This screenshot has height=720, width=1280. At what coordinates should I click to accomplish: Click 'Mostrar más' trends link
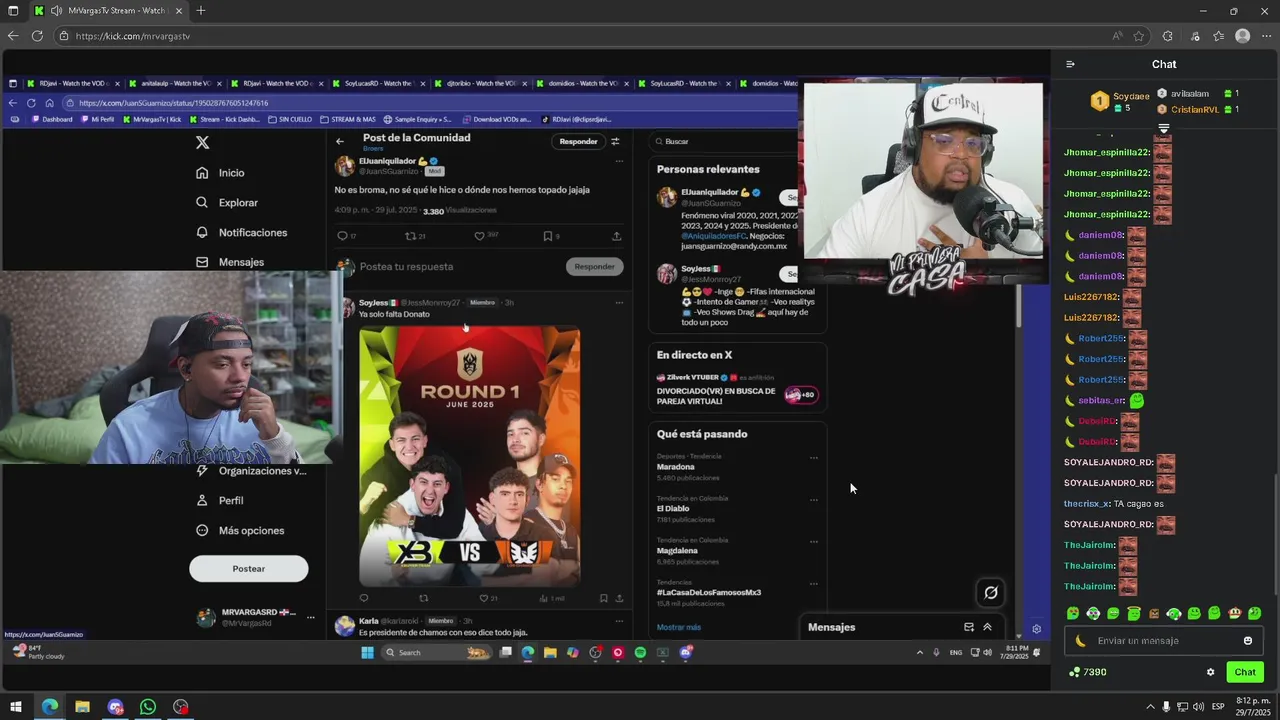(679, 627)
